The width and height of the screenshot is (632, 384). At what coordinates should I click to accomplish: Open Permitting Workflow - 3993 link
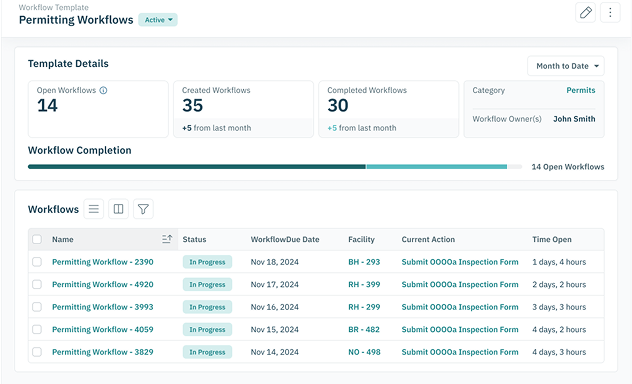[x=103, y=307]
